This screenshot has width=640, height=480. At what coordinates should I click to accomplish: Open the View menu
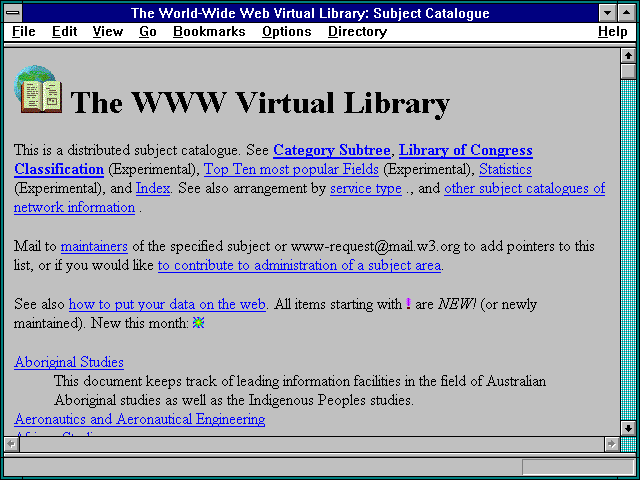tap(107, 31)
